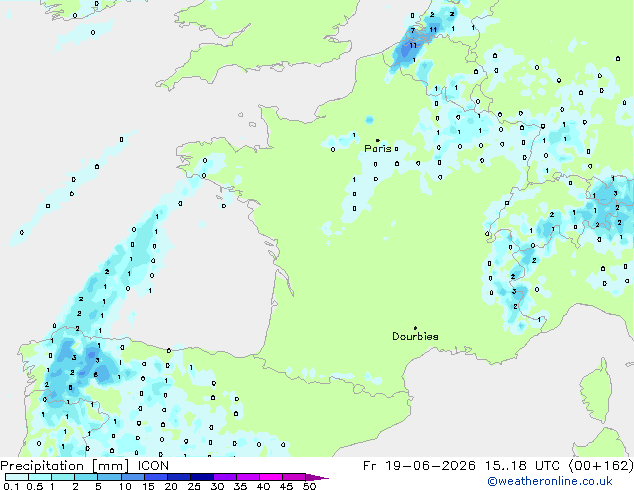
Task: Open the weatheronline.co.uk copyright link
Action: point(549,481)
